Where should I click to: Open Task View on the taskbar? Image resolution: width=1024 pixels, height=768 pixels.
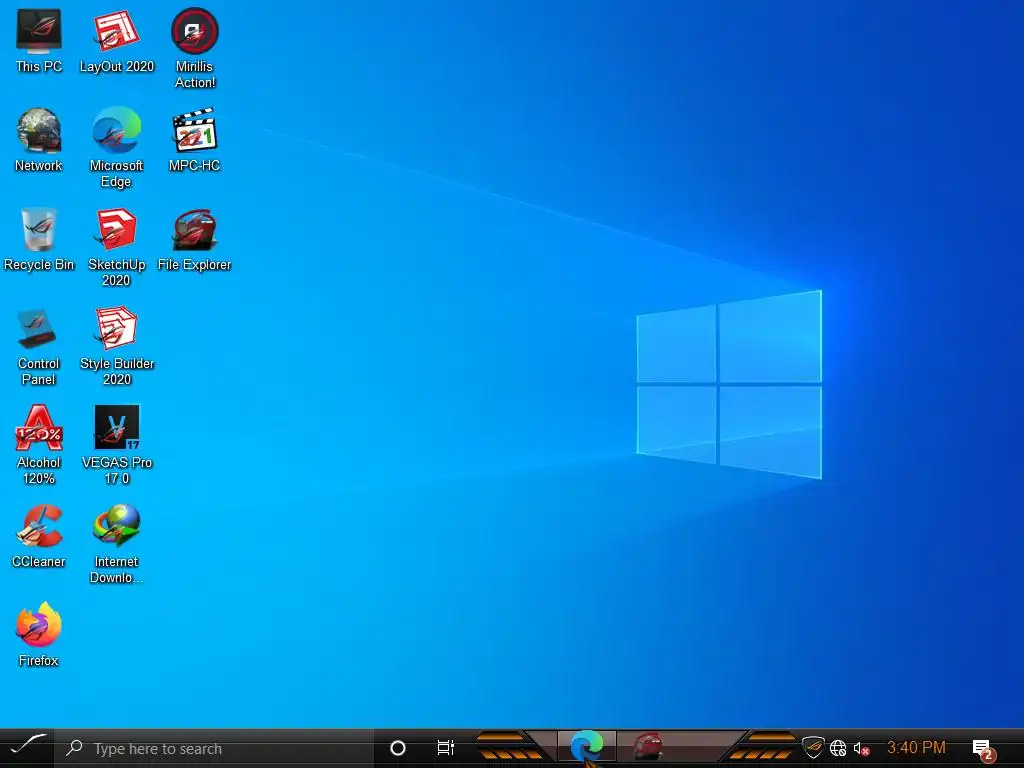click(445, 748)
